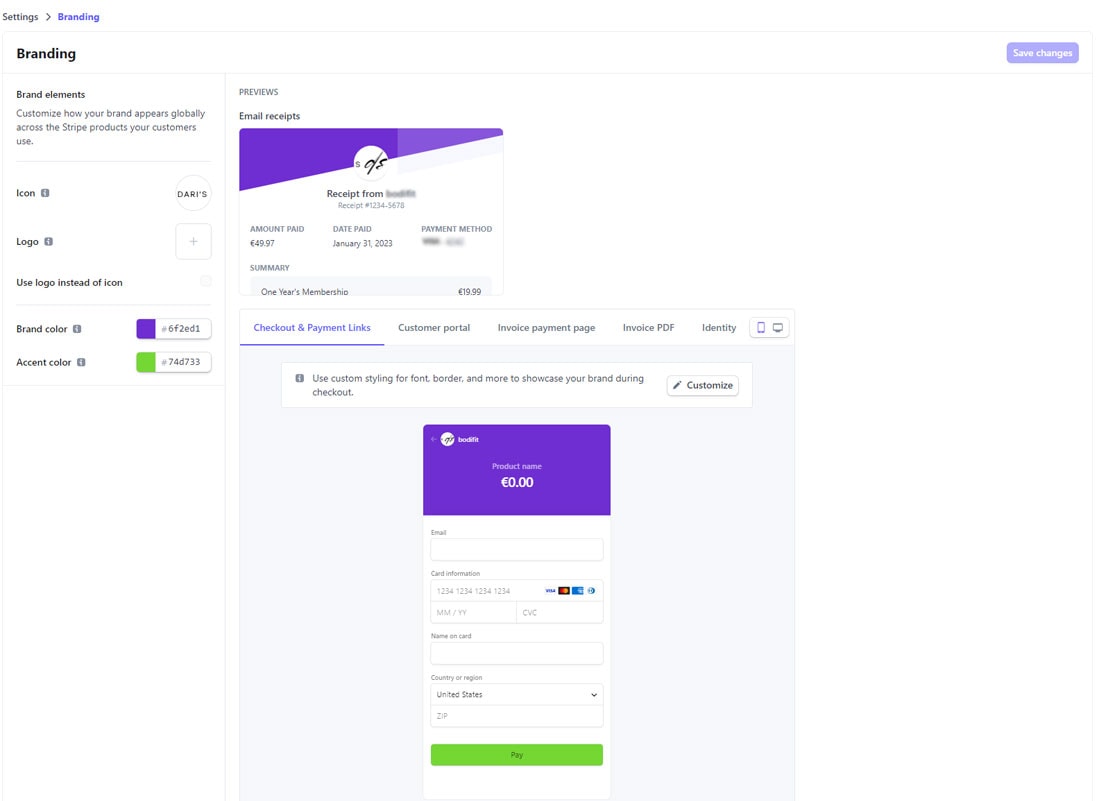Viewport: 1097px width, 801px height.
Task: Click the Customize button
Action: [702, 385]
